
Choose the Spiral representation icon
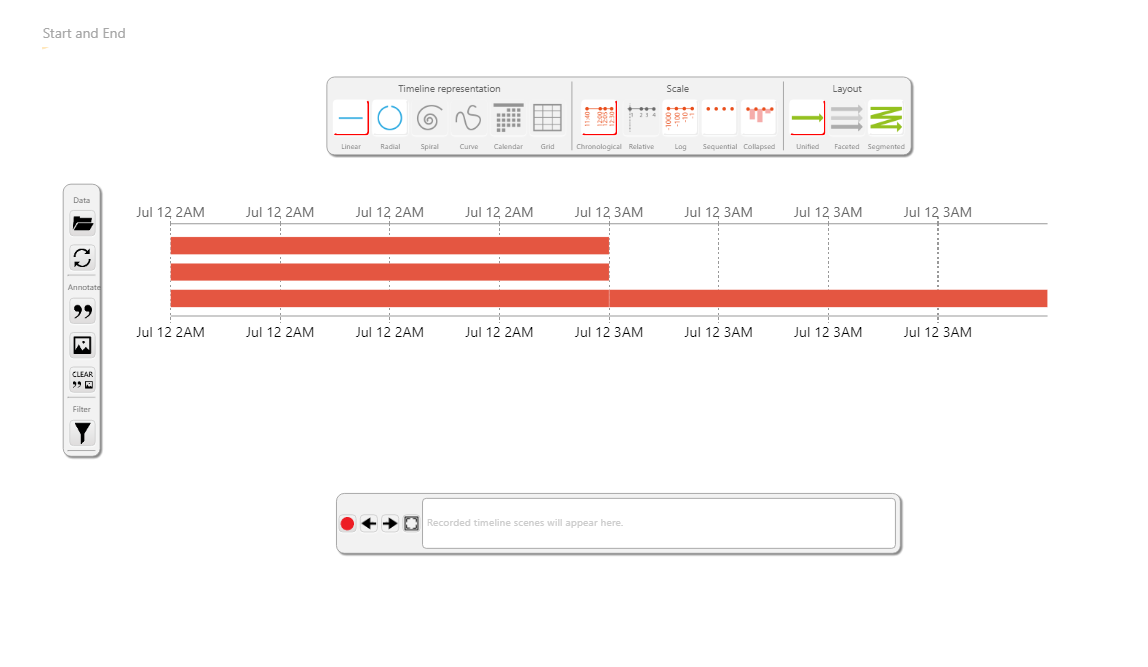coord(429,118)
